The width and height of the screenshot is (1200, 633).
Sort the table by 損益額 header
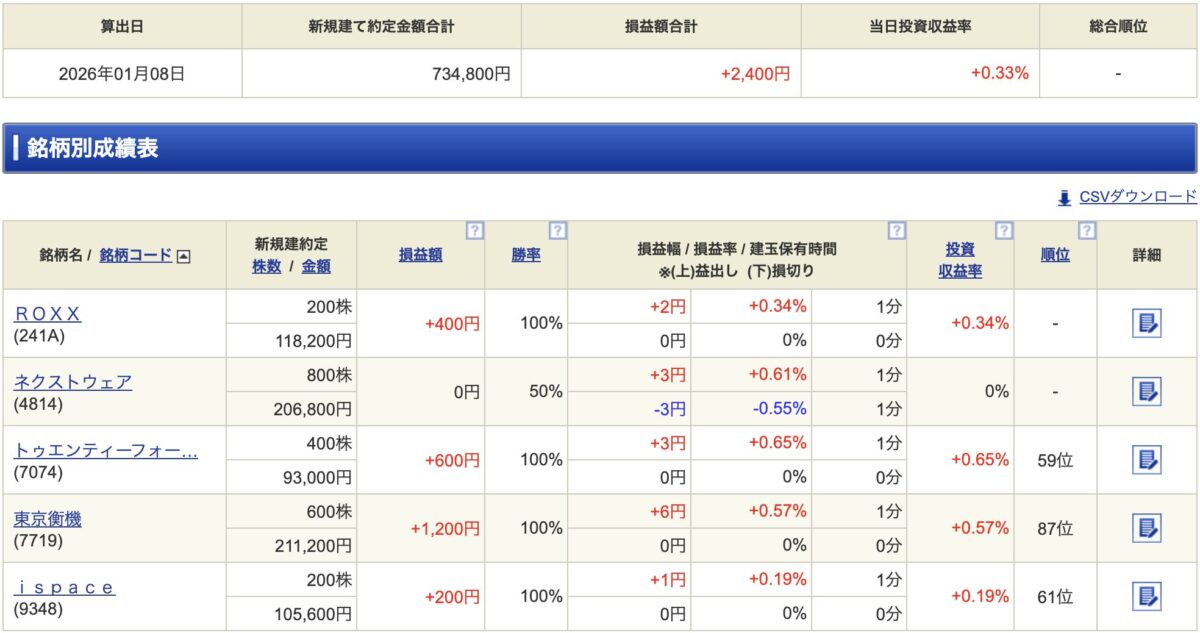pyautogui.click(x=420, y=255)
